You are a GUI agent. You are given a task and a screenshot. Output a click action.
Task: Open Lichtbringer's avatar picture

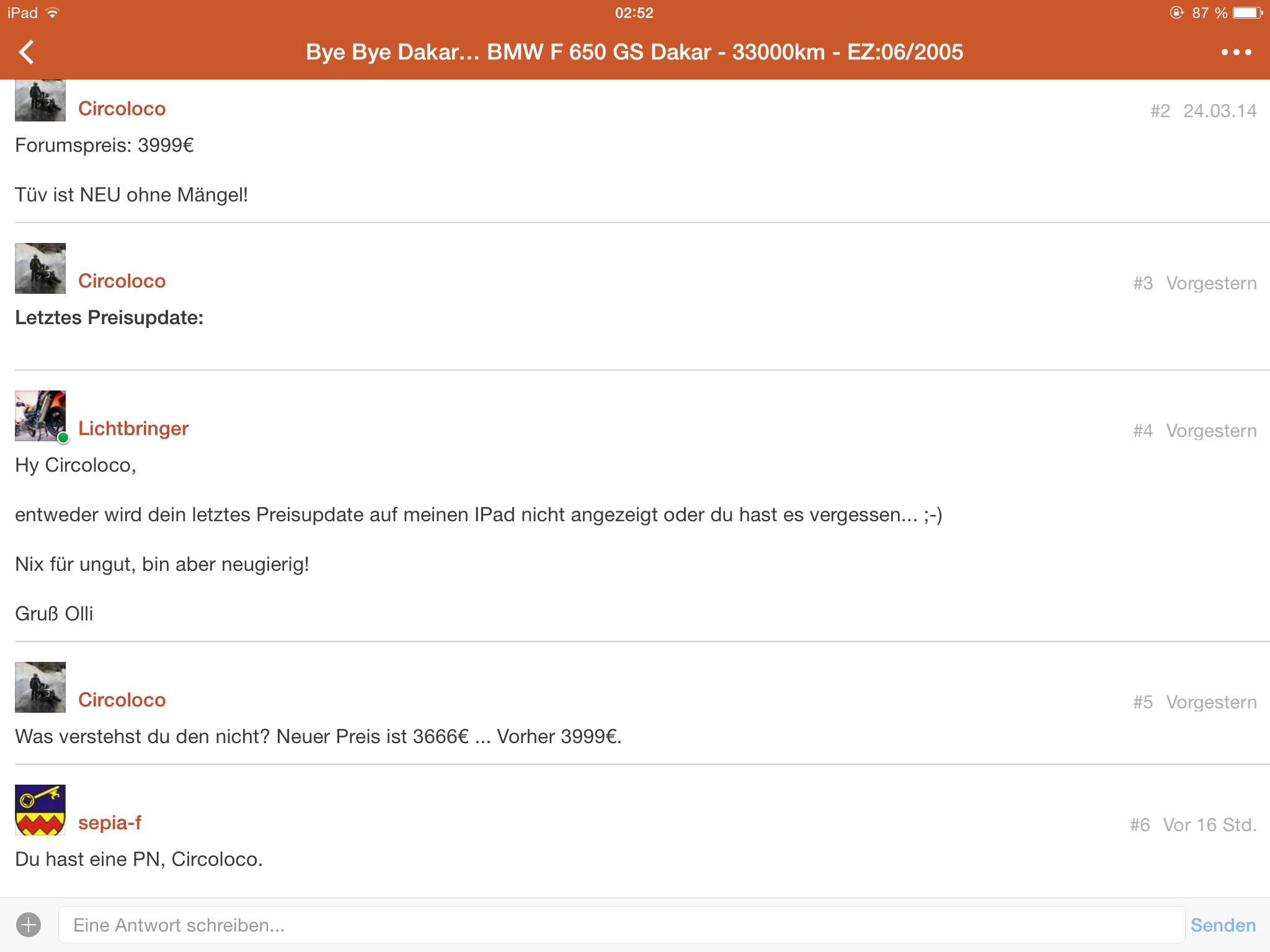(x=40, y=416)
